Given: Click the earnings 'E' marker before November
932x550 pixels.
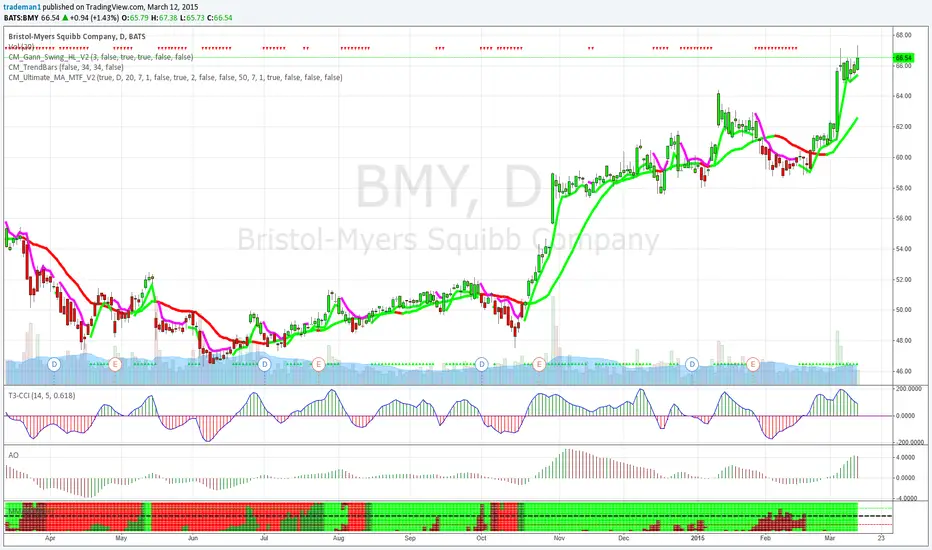Looking at the screenshot, I should point(539,364).
